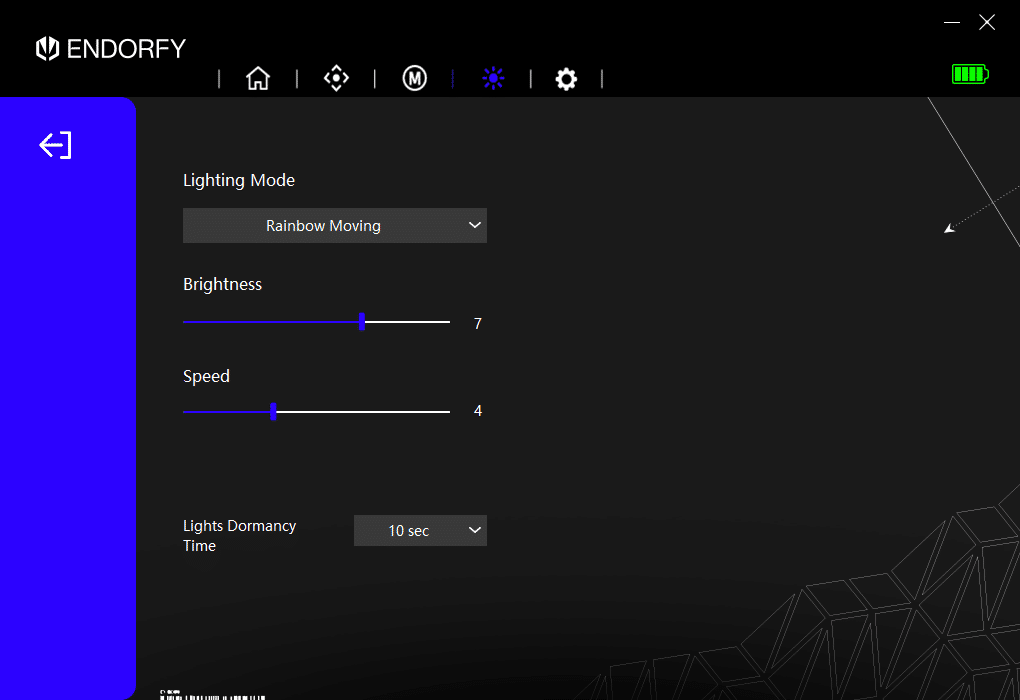Click the Brightness slider handle
Screen dimensions: 1020x700
[362, 322]
